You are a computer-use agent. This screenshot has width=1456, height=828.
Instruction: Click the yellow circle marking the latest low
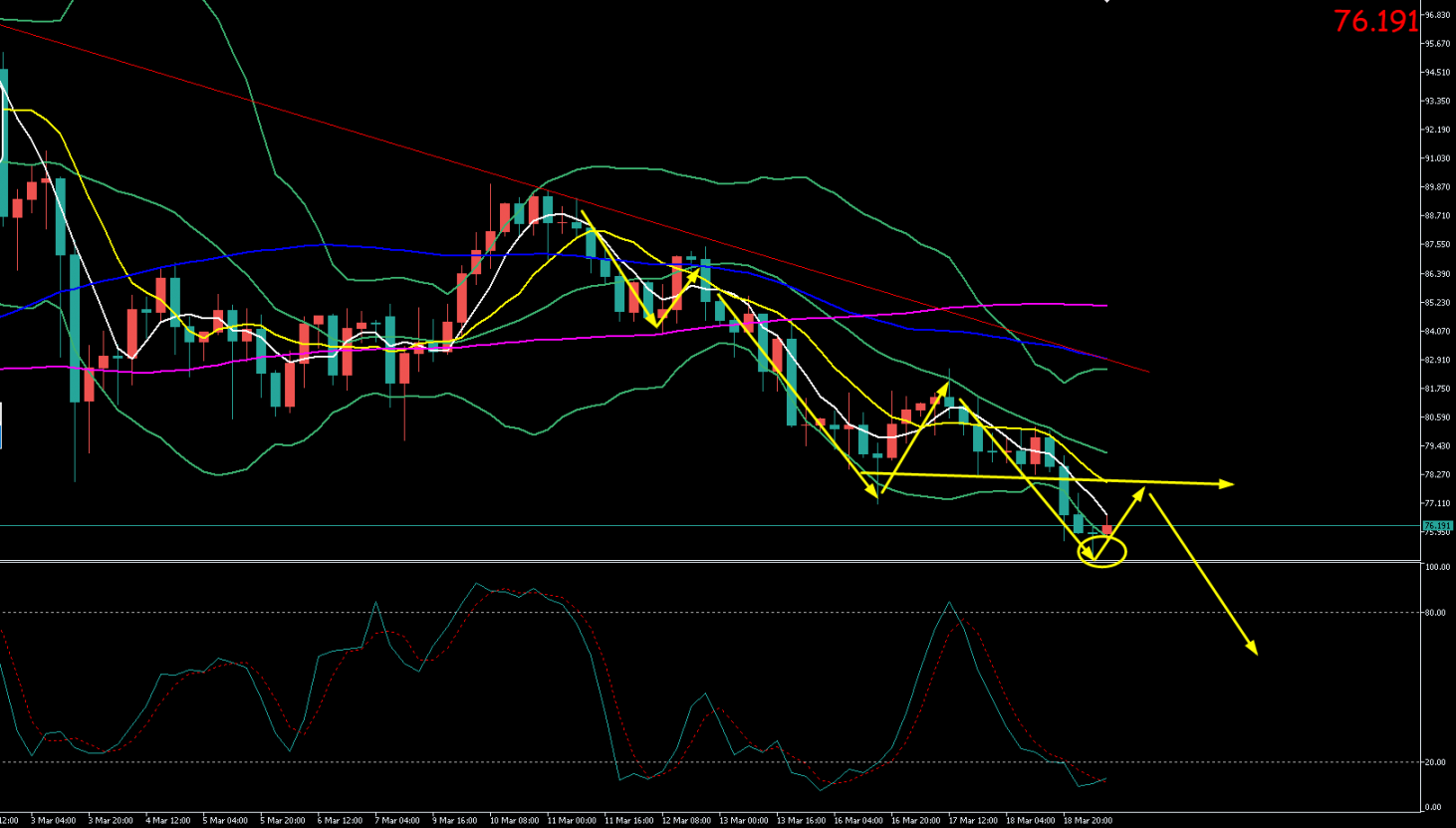click(1102, 551)
